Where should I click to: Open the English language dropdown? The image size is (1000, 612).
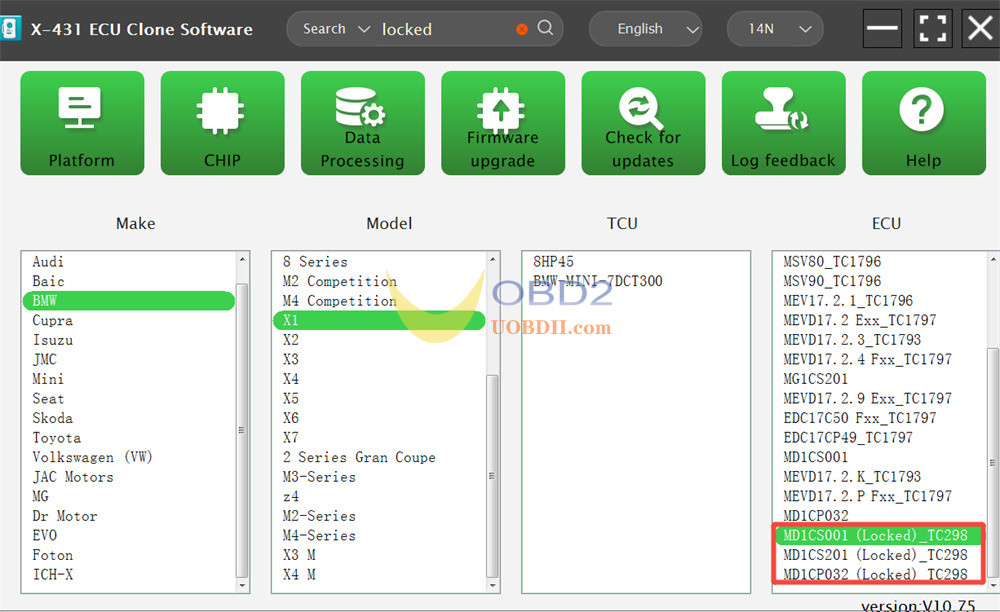coord(645,29)
